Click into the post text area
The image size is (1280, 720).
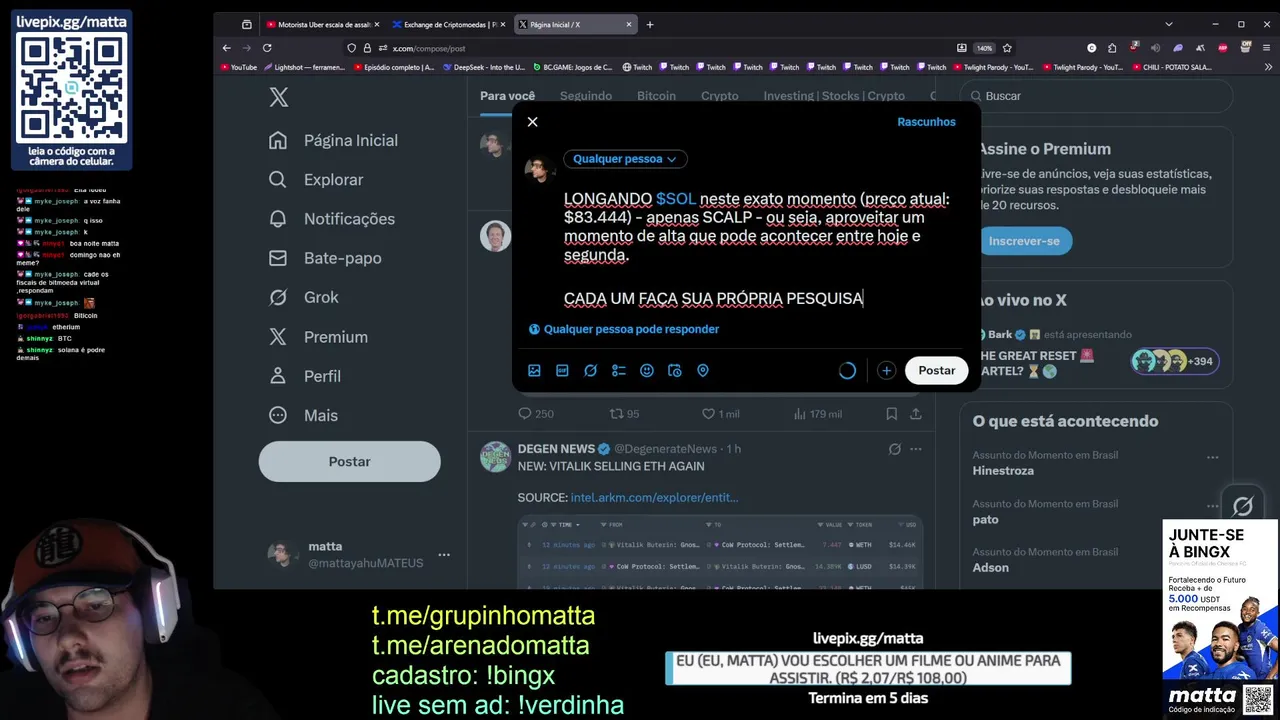click(757, 248)
